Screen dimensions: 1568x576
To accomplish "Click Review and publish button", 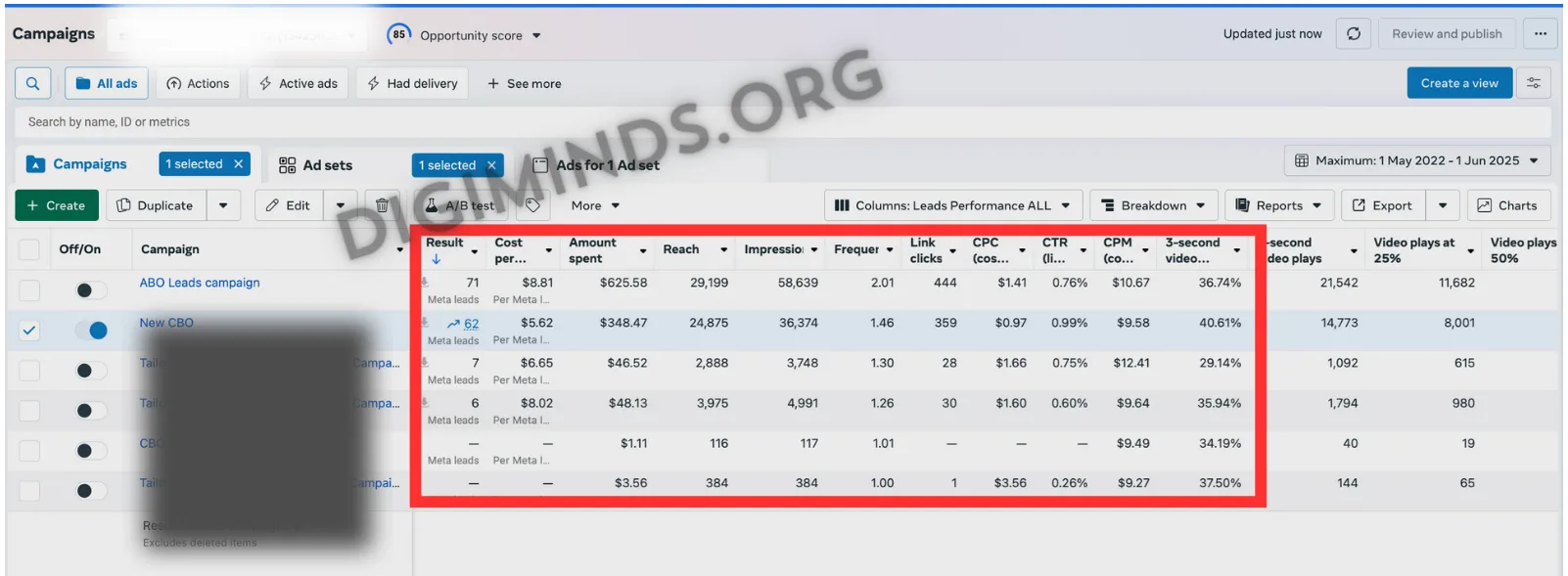I will click(x=1447, y=33).
